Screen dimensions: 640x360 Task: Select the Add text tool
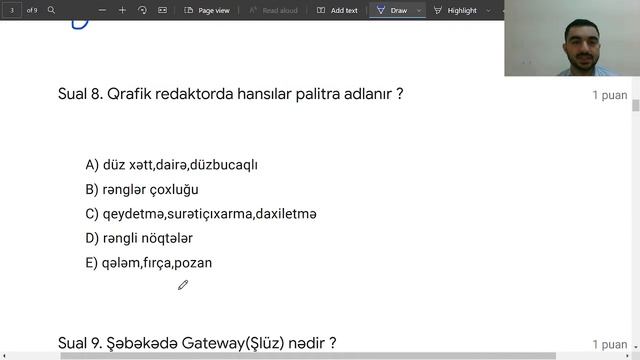pos(337,10)
